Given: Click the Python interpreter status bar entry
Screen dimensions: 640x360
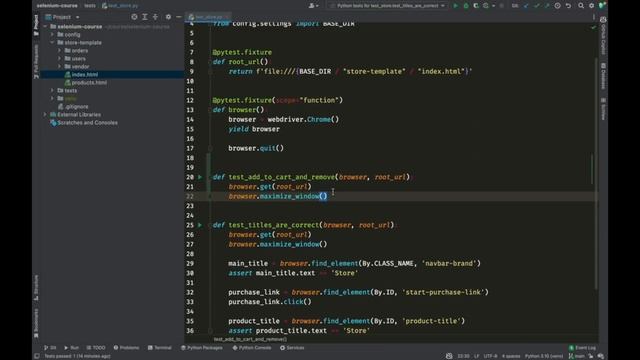Looking at the screenshot, I should (544, 356).
